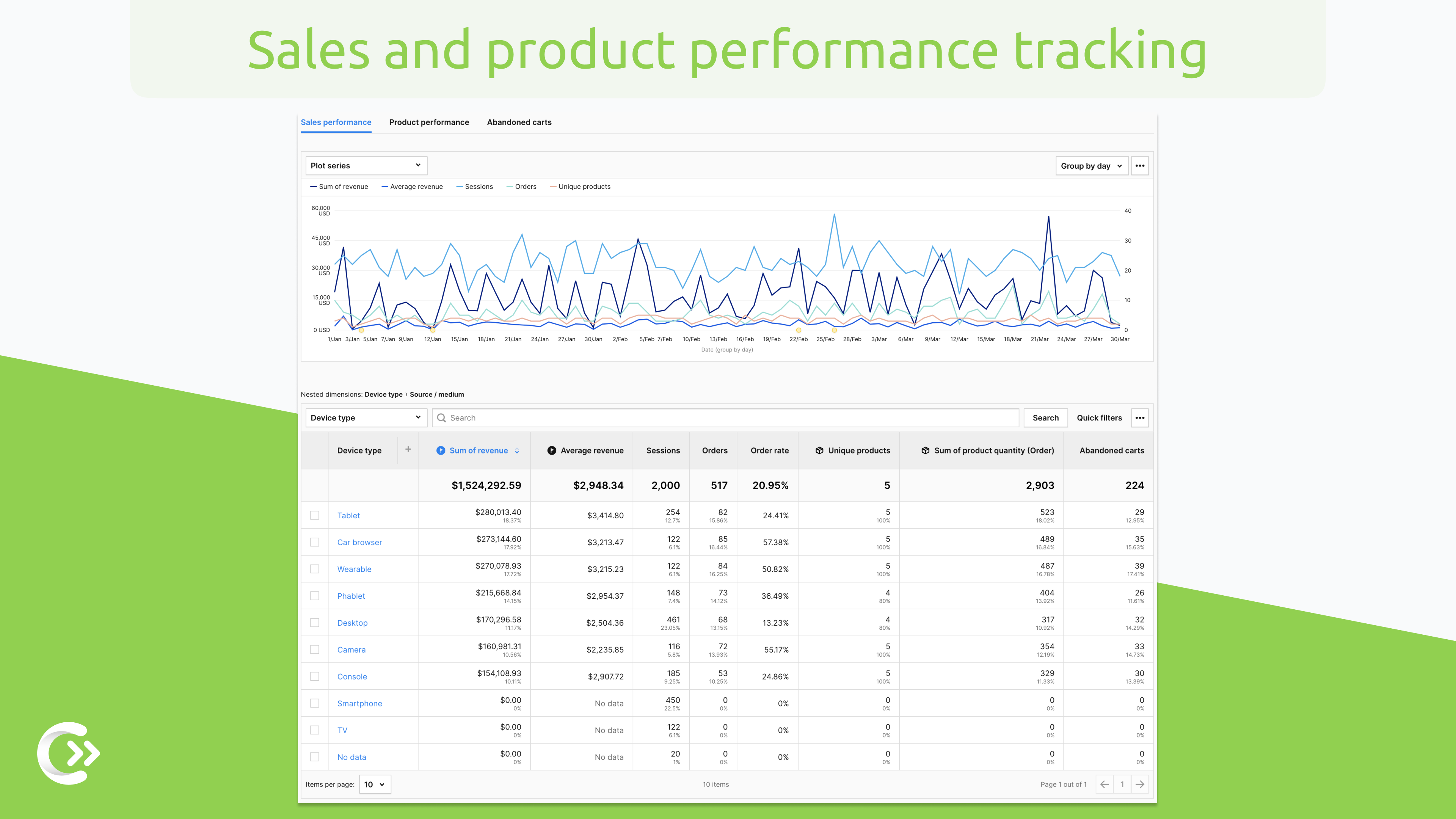Open the Camera device link
Image resolution: width=1456 pixels, height=819 pixels.
[x=351, y=650]
